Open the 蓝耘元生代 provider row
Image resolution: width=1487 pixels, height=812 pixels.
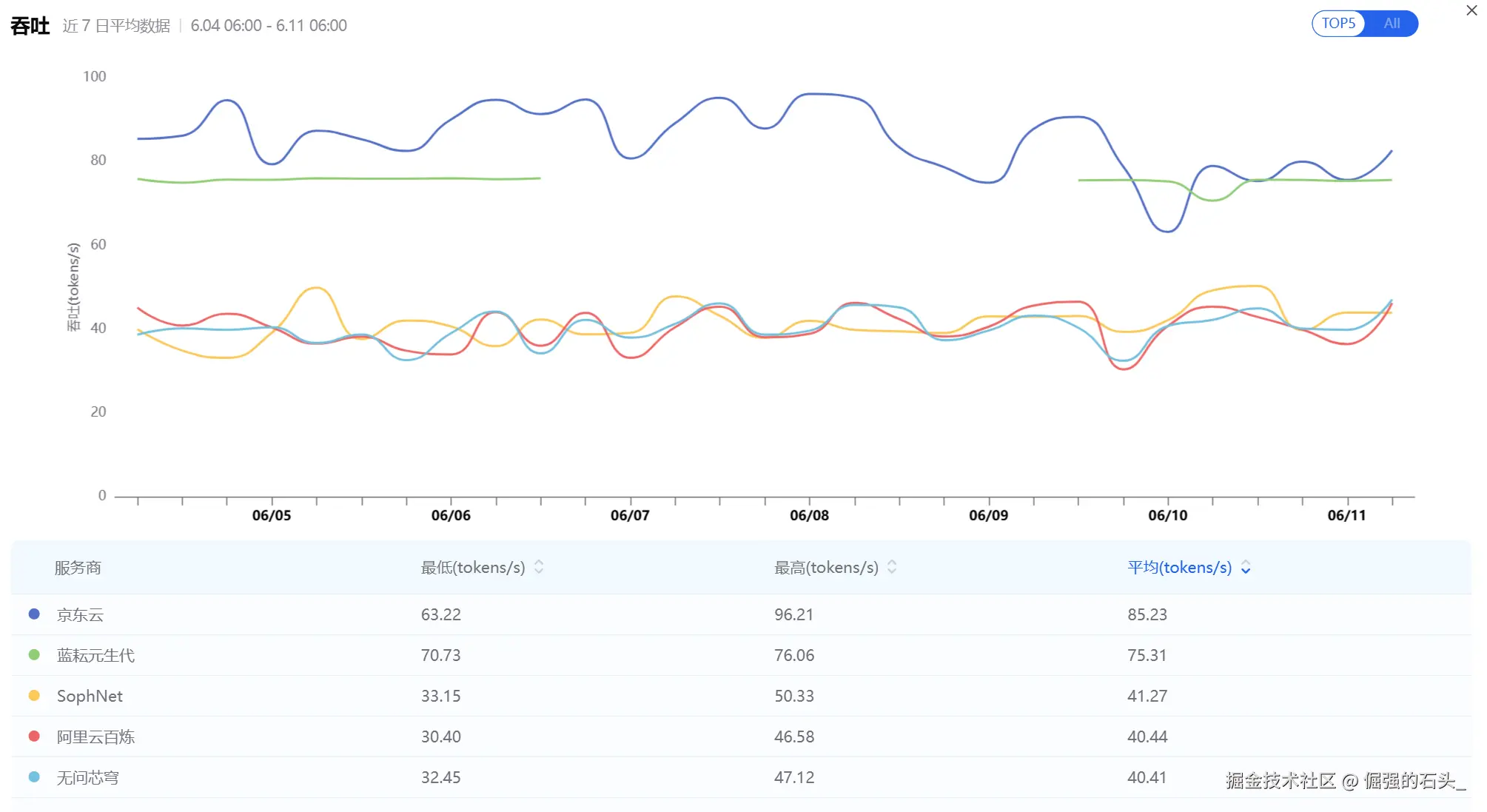[741, 655]
